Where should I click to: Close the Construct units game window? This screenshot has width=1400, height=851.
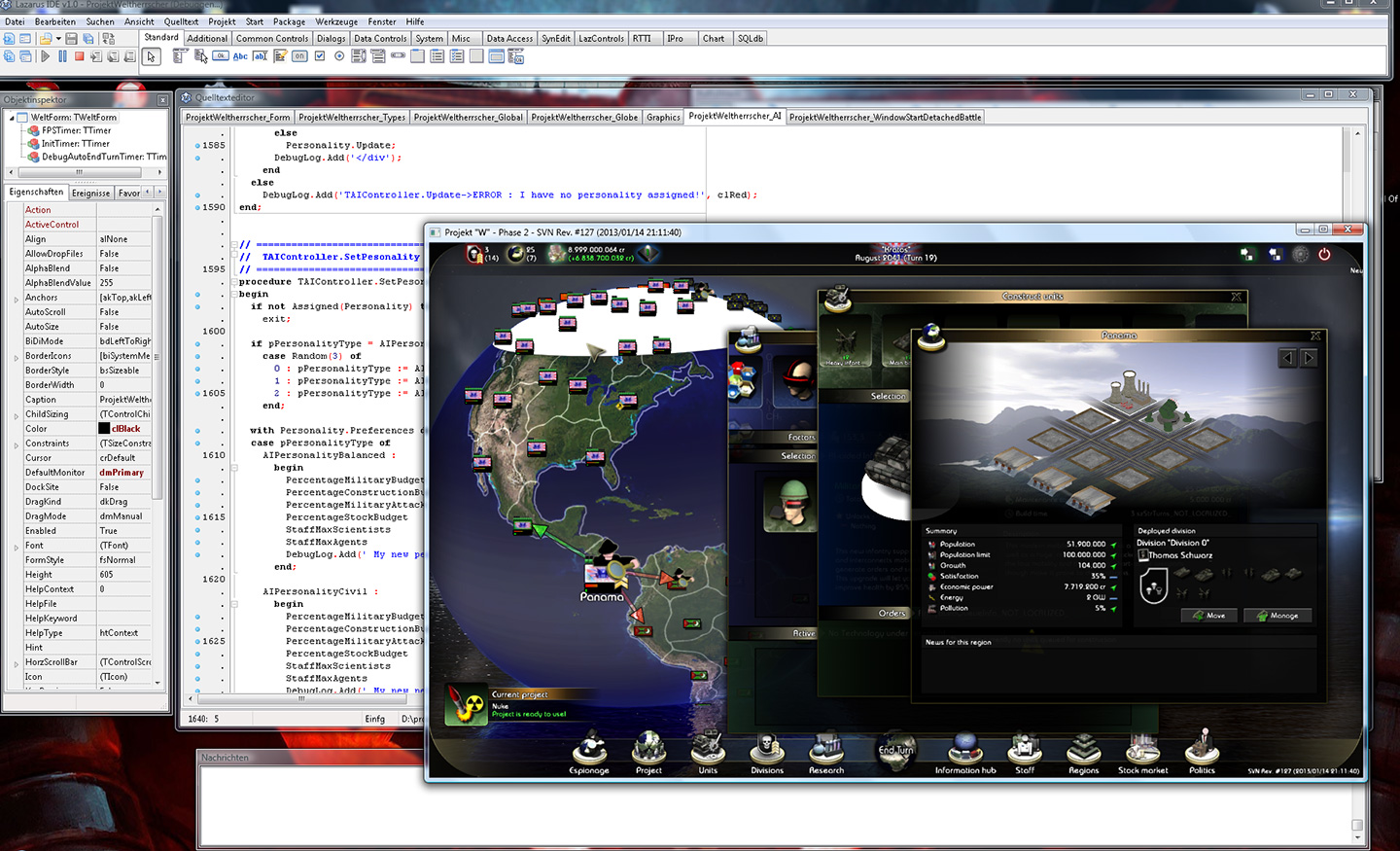1236,297
